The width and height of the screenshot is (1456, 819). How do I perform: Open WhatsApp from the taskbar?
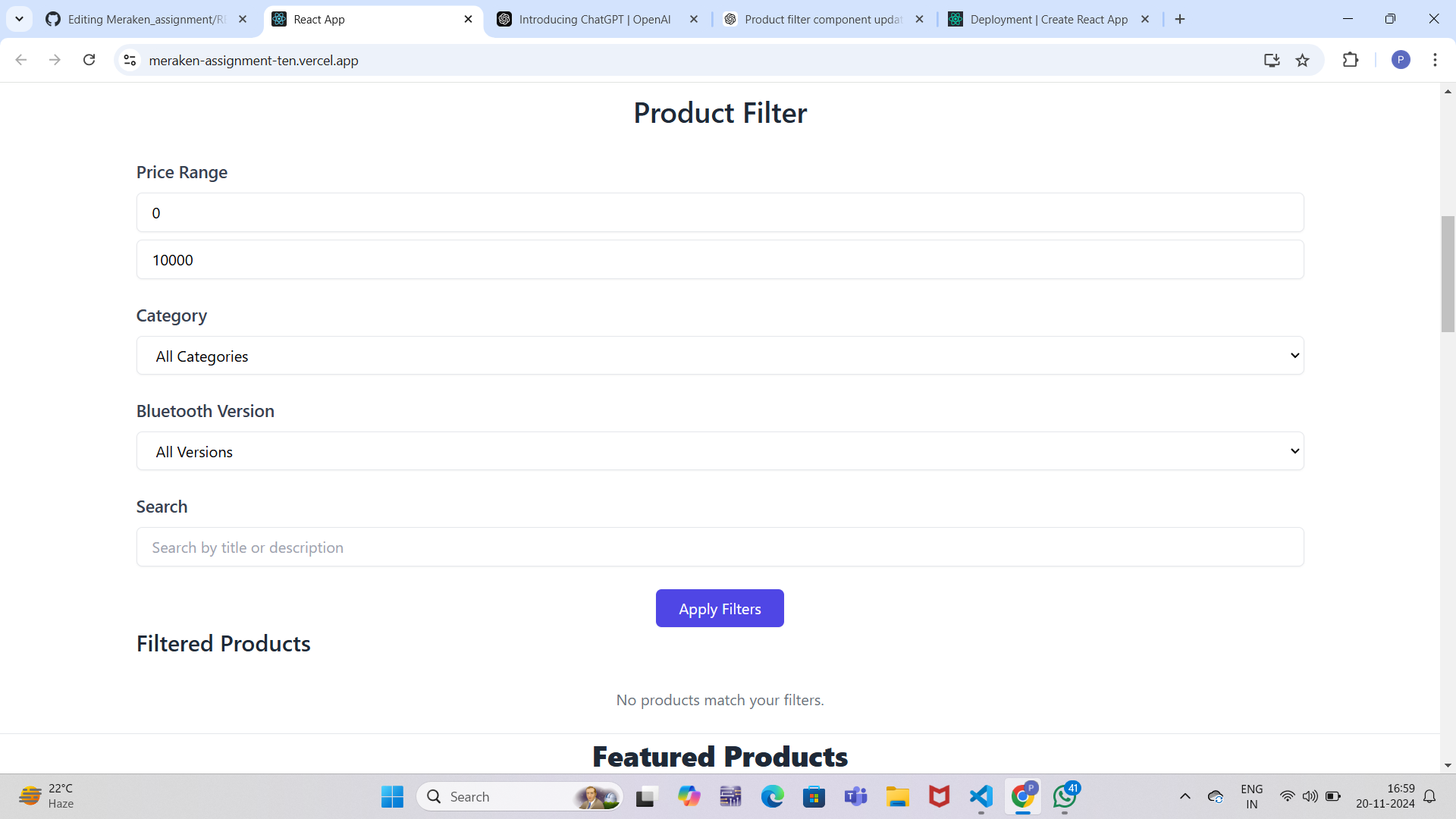click(1064, 796)
